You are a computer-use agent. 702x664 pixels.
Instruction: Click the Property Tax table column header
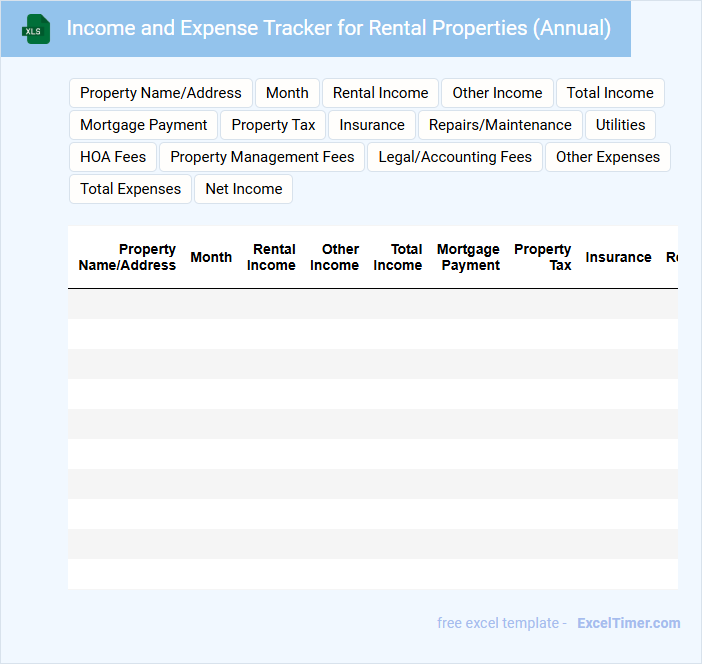click(543, 257)
